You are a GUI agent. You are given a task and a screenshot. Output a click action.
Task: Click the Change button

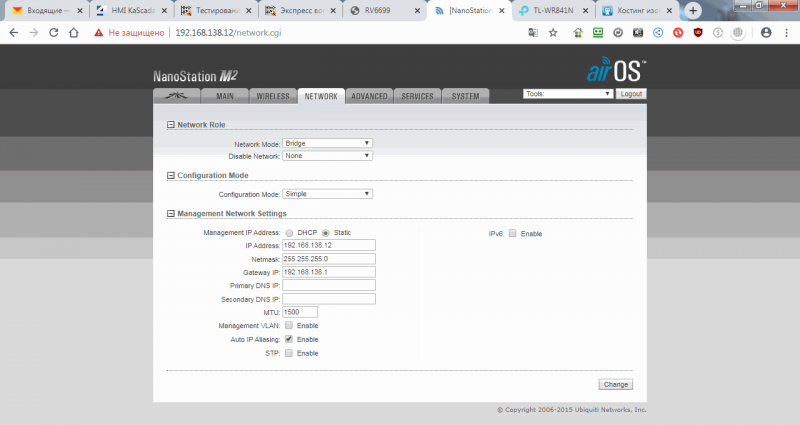pyautogui.click(x=616, y=385)
